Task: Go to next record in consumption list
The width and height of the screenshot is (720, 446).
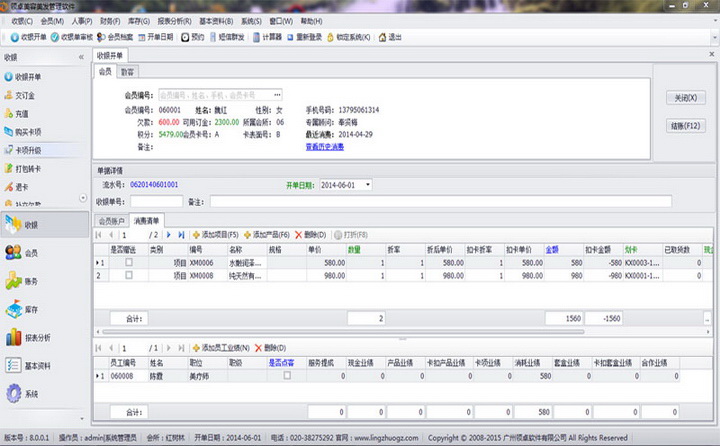Action: [x=169, y=235]
